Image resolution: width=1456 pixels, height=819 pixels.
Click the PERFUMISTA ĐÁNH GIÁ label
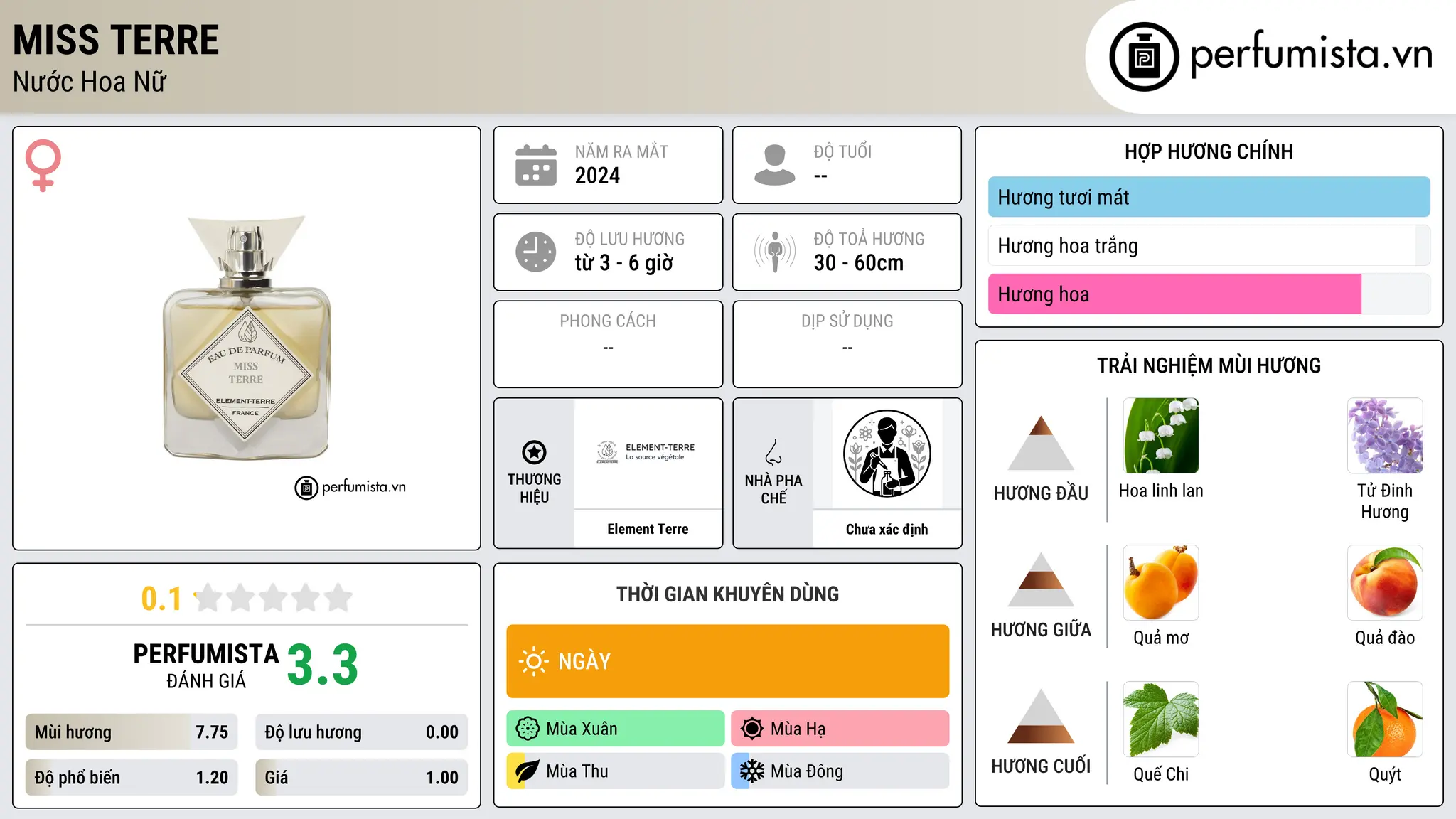click(206, 665)
